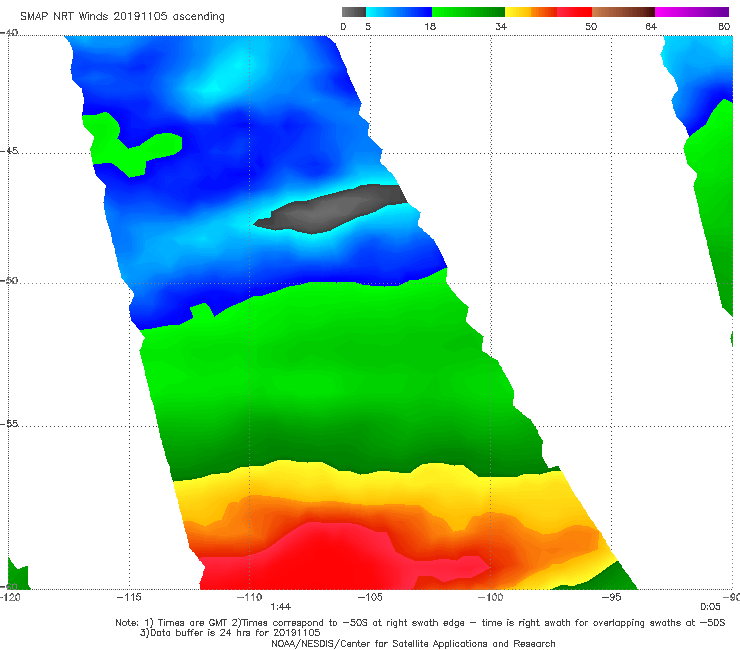Viewport: 740px width, 650px height.
Task: Click the colorbar label '50'
Action: (591, 26)
